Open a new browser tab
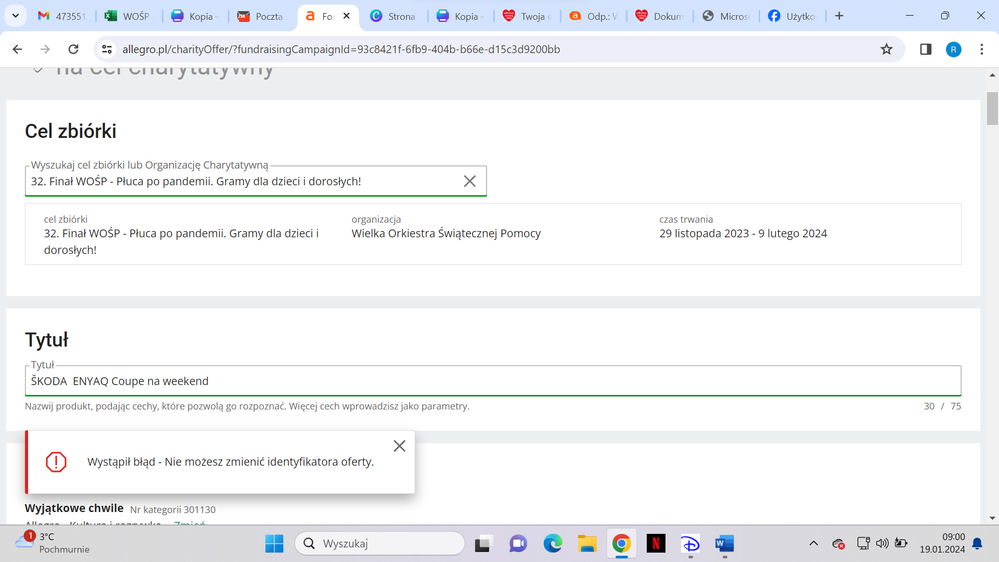999x562 pixels. pyautogui.click(x=839, y=16)
